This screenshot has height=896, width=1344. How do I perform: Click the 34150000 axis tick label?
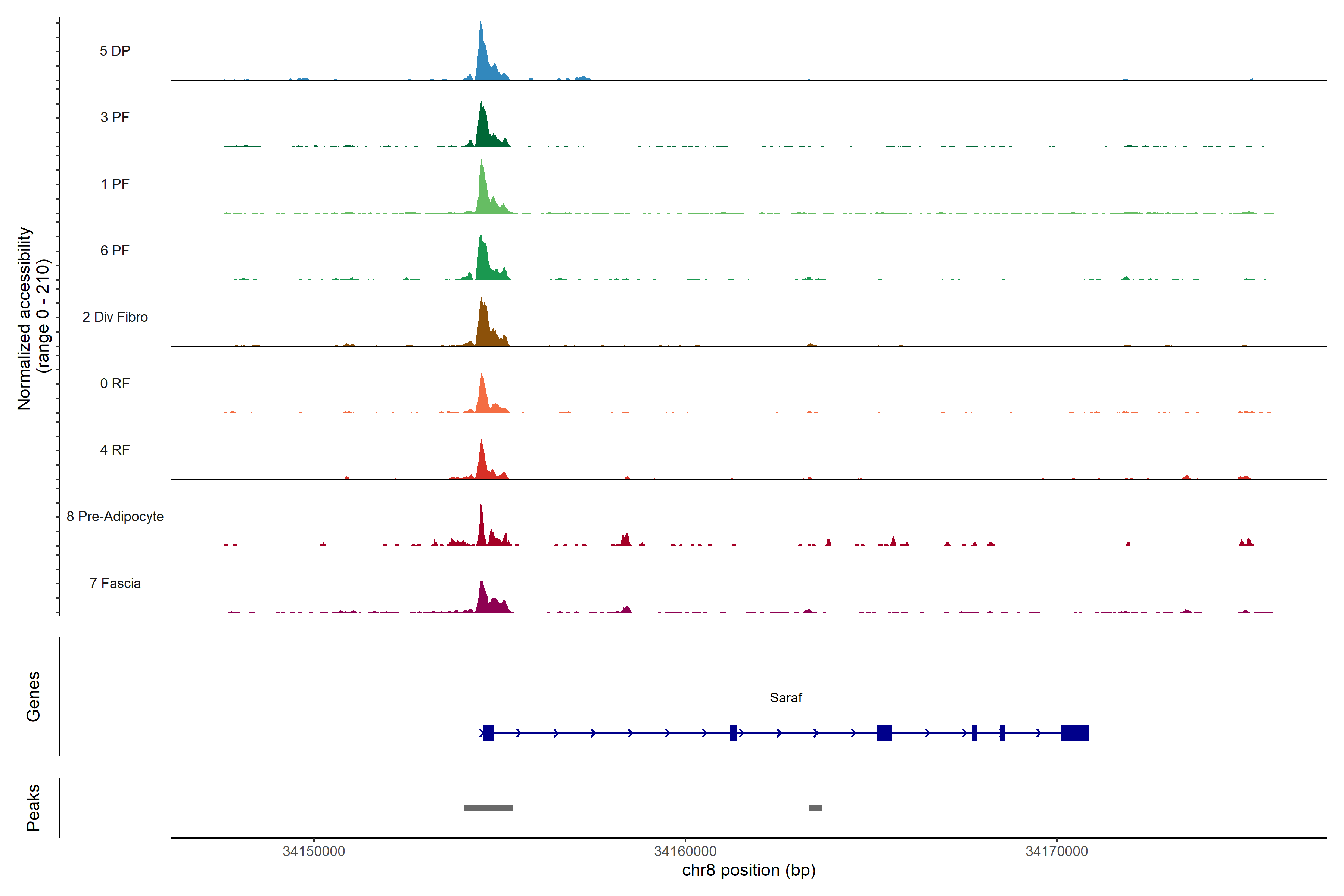click(314, 851)
